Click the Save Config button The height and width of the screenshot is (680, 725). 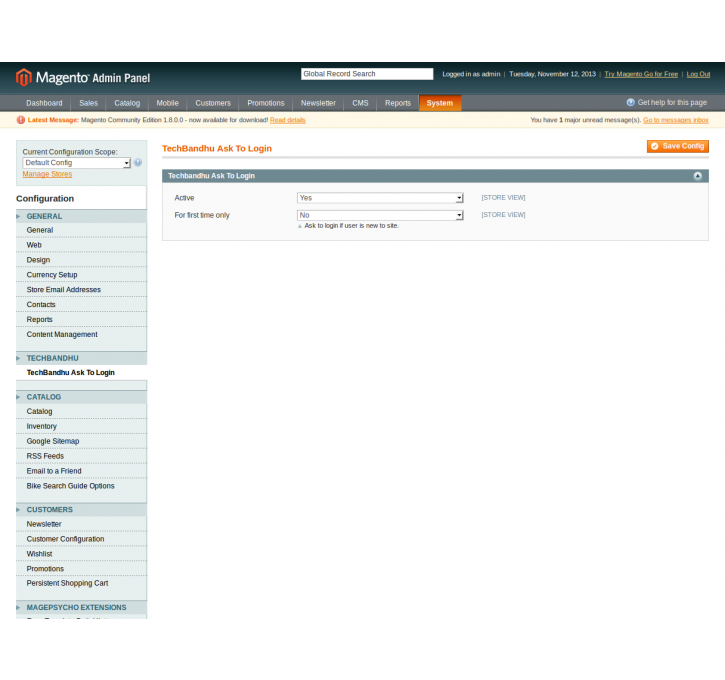(x=677, y=146)
